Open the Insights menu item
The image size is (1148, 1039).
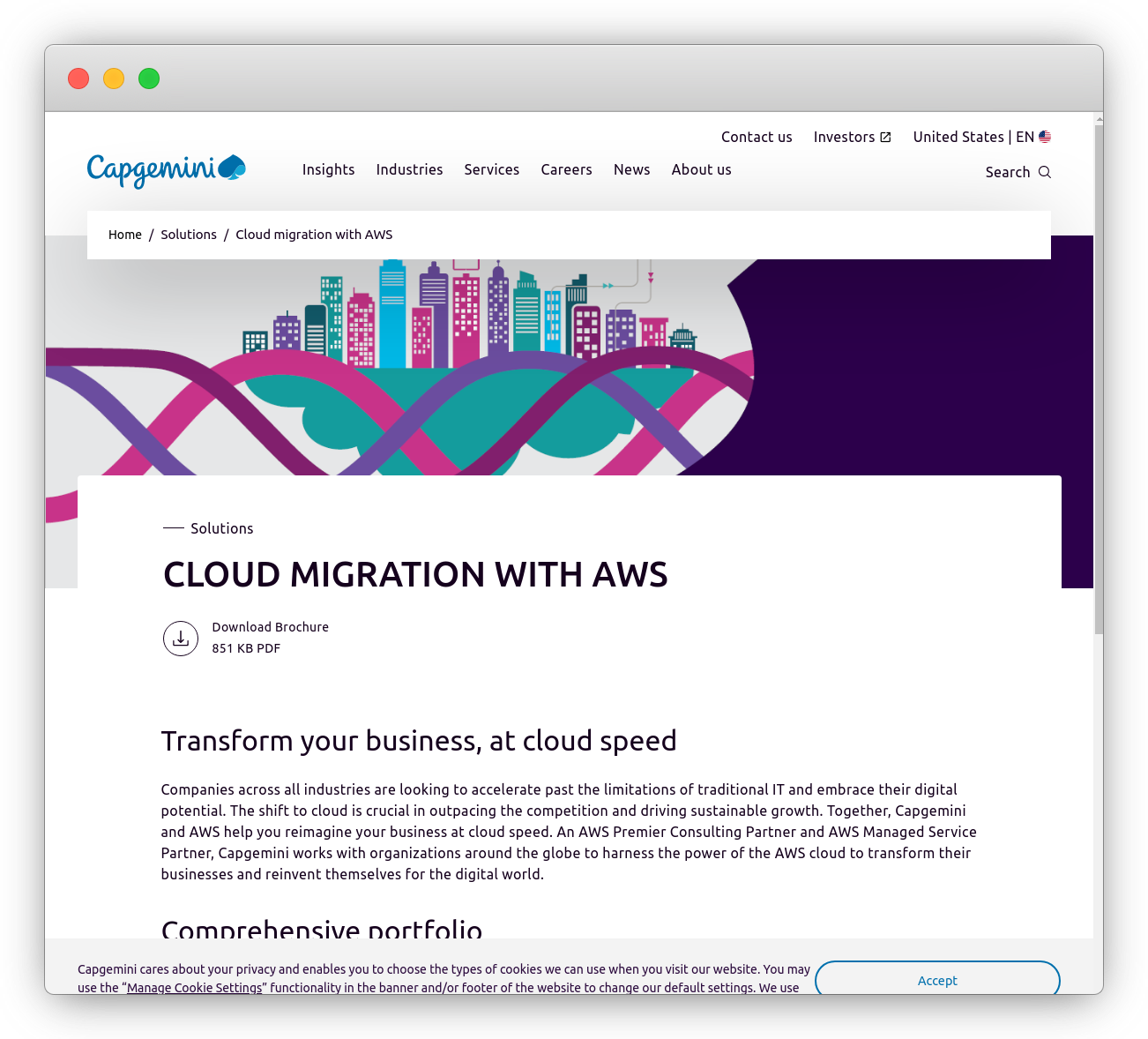point(328,169)
